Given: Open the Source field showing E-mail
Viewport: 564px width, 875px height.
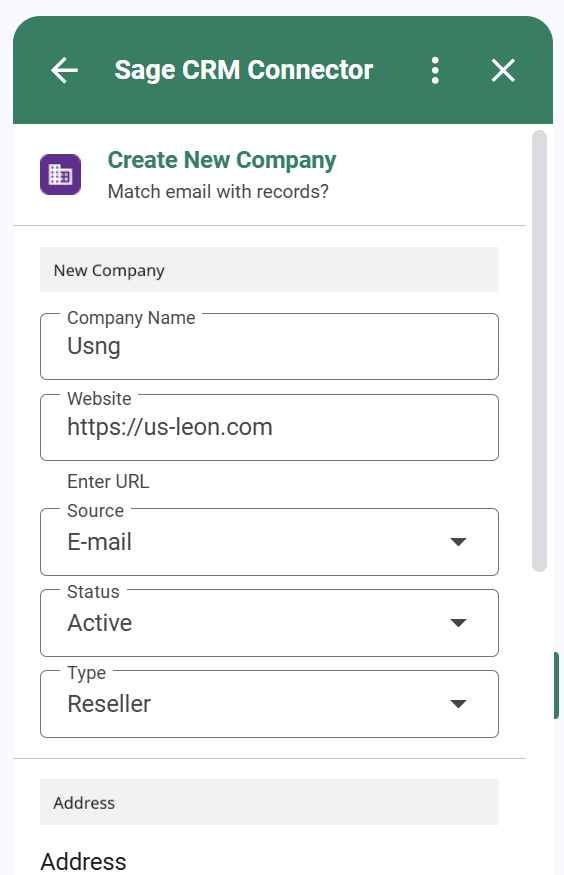Looking at the screenshot, I should pos(269,542).
